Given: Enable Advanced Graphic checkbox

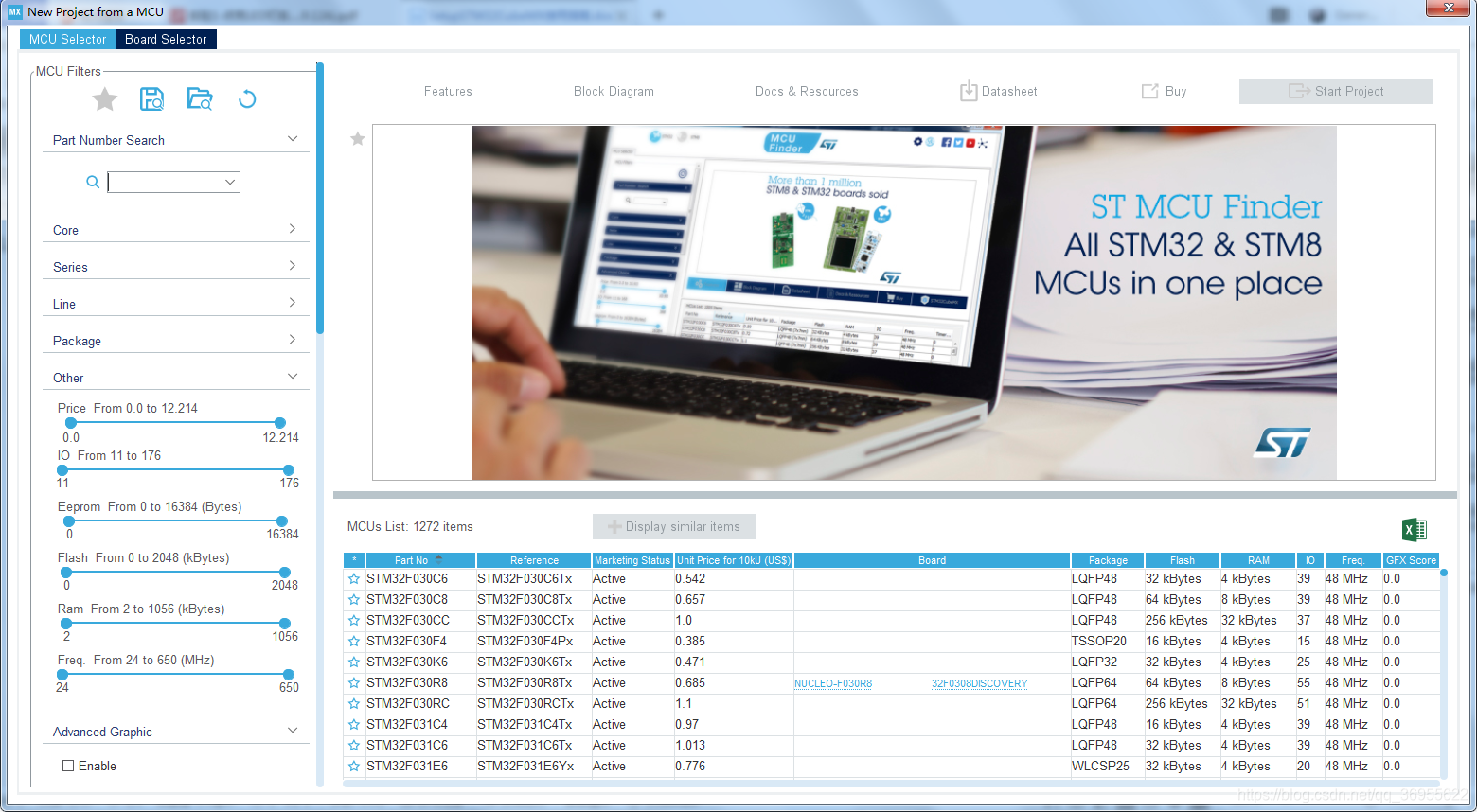Looking at the screenshot, I should coord(68,766).
